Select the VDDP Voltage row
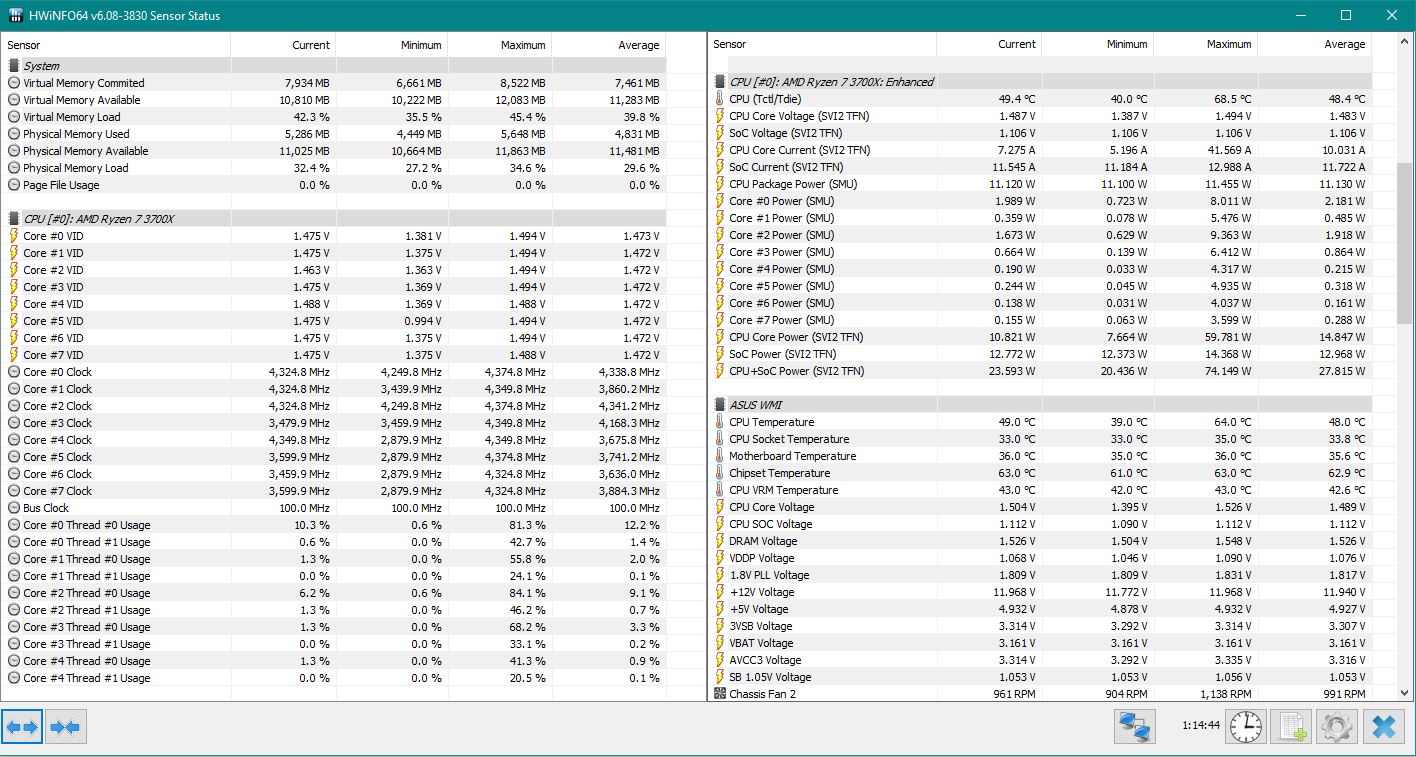1416x757 pixels. click(1040, 558)
